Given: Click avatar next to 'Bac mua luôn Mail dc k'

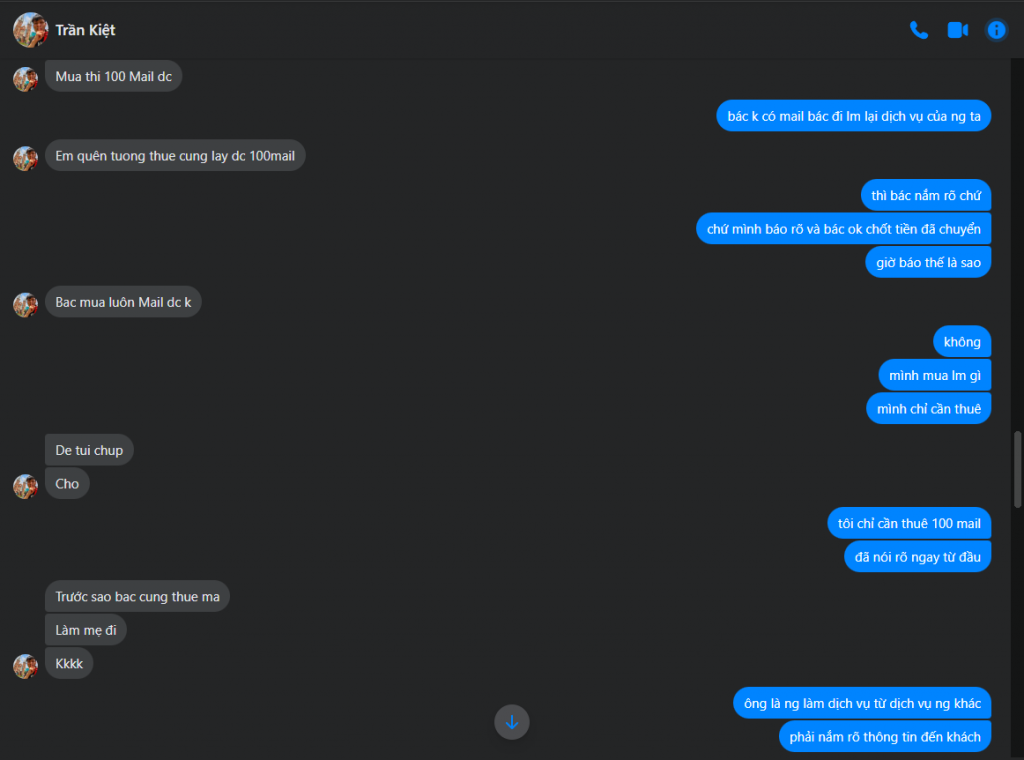Looking at the screenshot, I should tap(25, 304).
